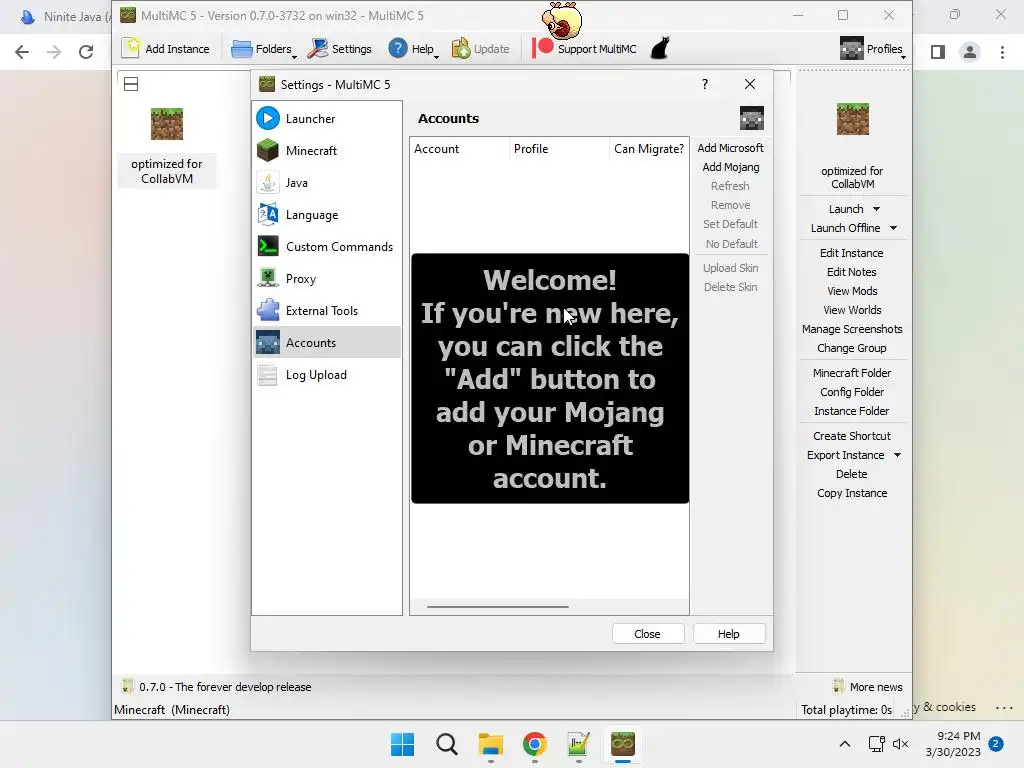The image size is (1024, 768).
Task: Open the Profiles account dropdown
Action: pos(872,49)
